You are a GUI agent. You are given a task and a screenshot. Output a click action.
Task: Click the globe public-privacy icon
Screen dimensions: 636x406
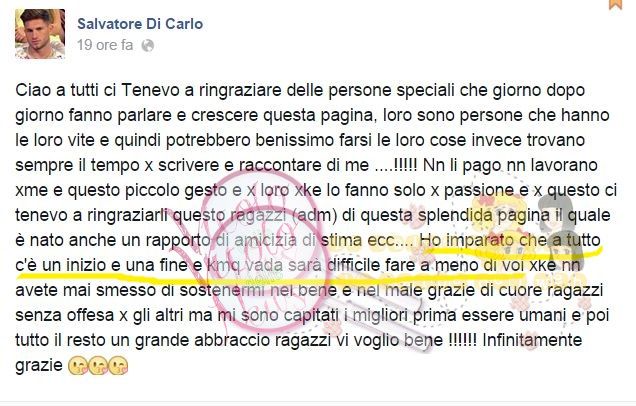tap(148, 45)
